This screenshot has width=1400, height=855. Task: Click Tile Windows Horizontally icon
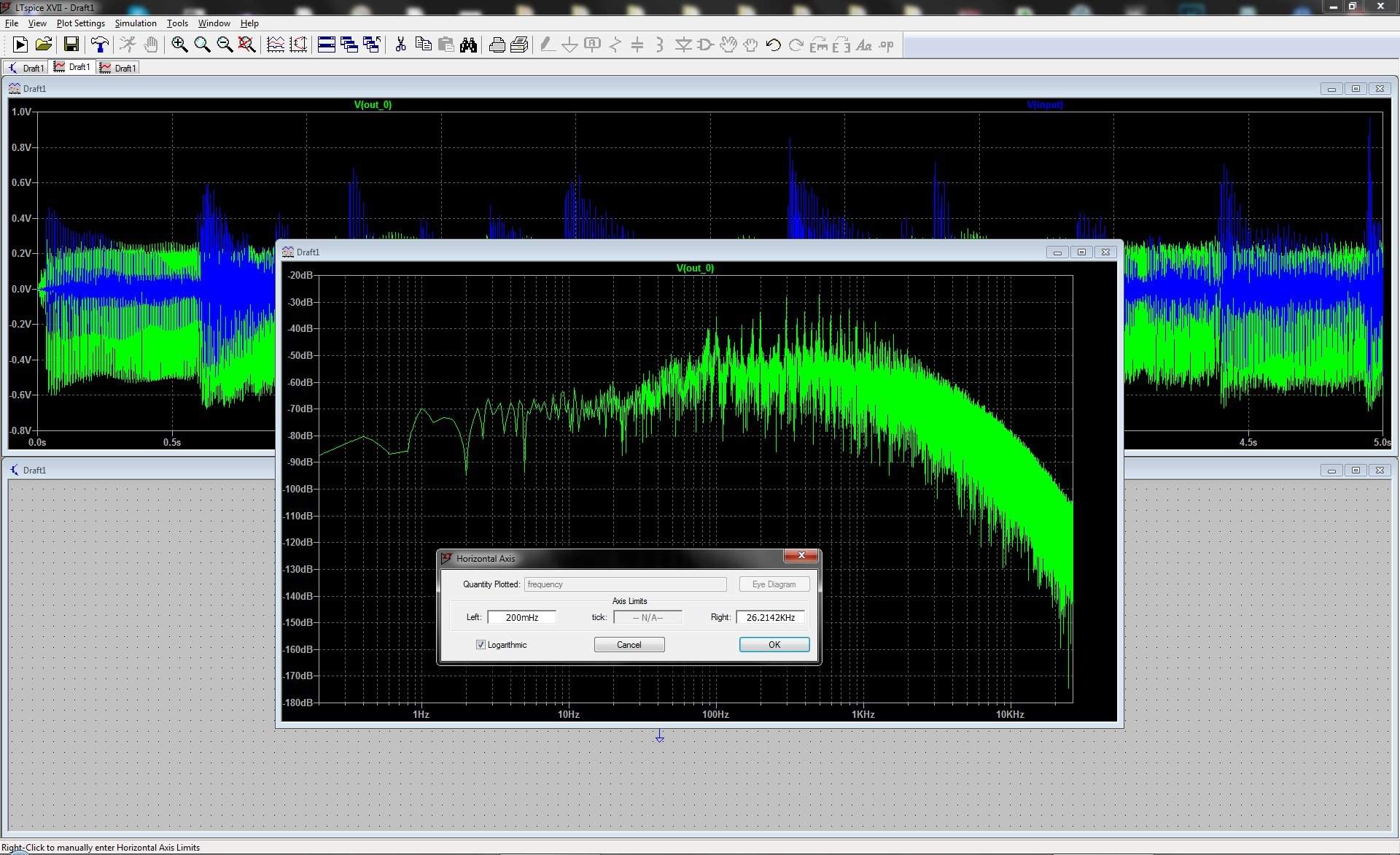[327, 45]
